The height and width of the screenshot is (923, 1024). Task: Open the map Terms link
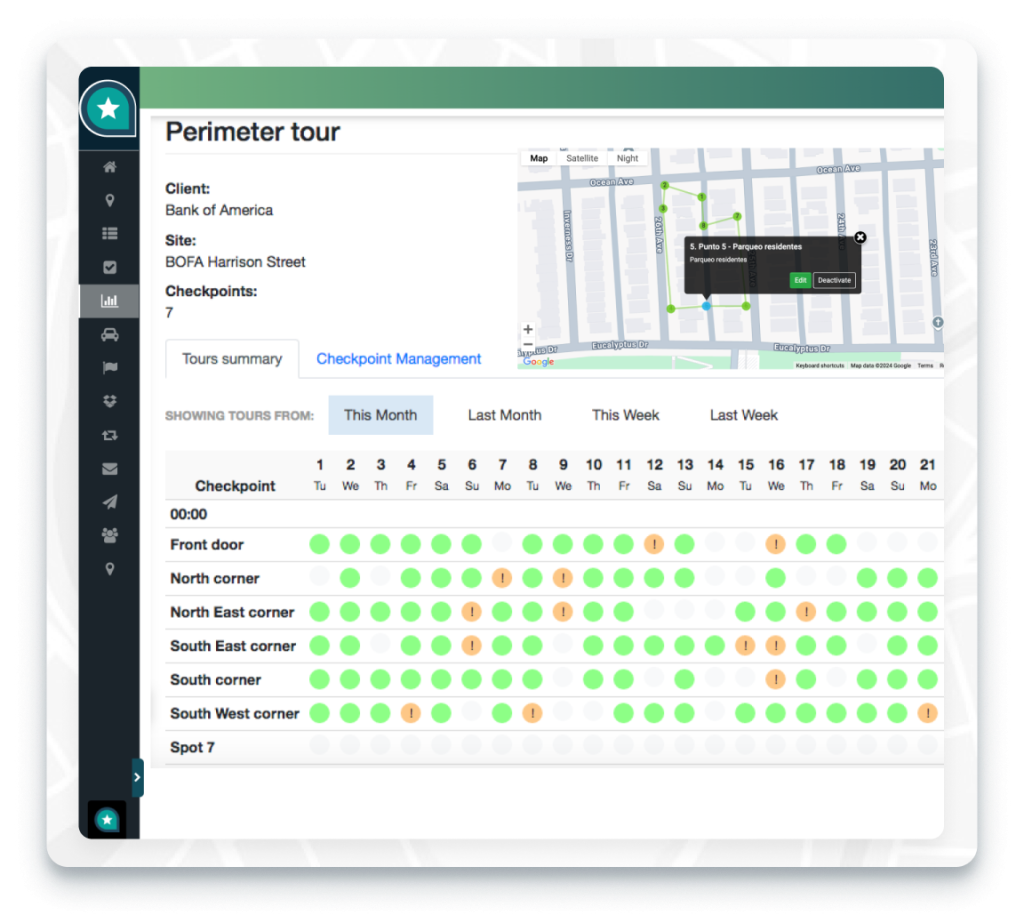(x=925, y=366)
